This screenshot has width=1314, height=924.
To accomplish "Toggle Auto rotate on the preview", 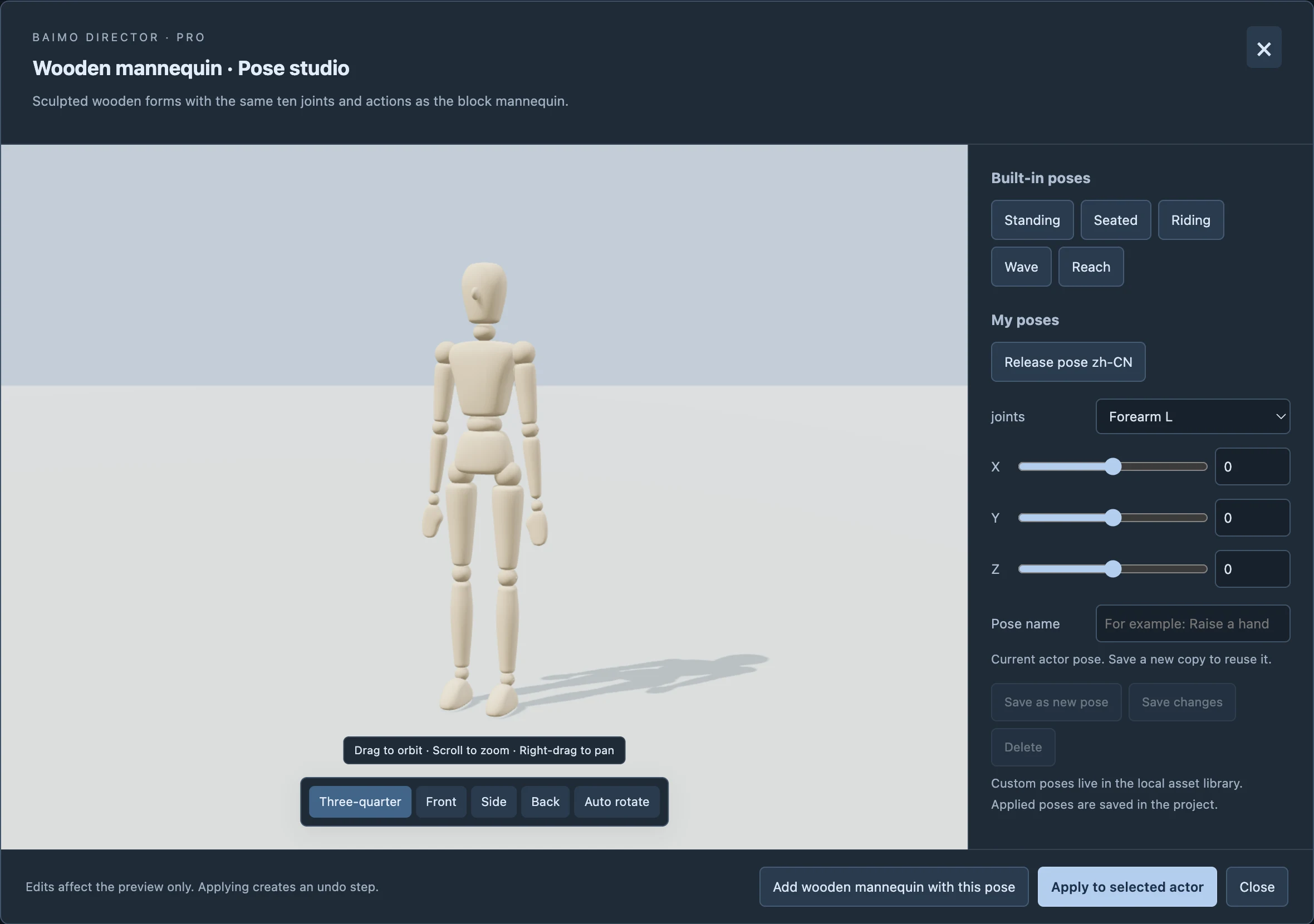I will (616, 802).
